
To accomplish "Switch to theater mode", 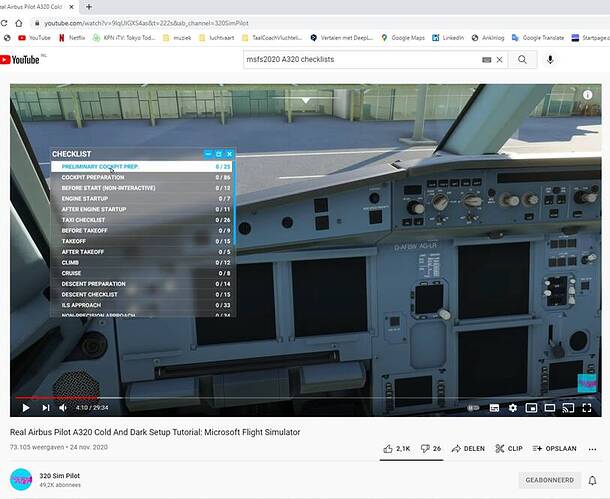I will tap(550, 408).
